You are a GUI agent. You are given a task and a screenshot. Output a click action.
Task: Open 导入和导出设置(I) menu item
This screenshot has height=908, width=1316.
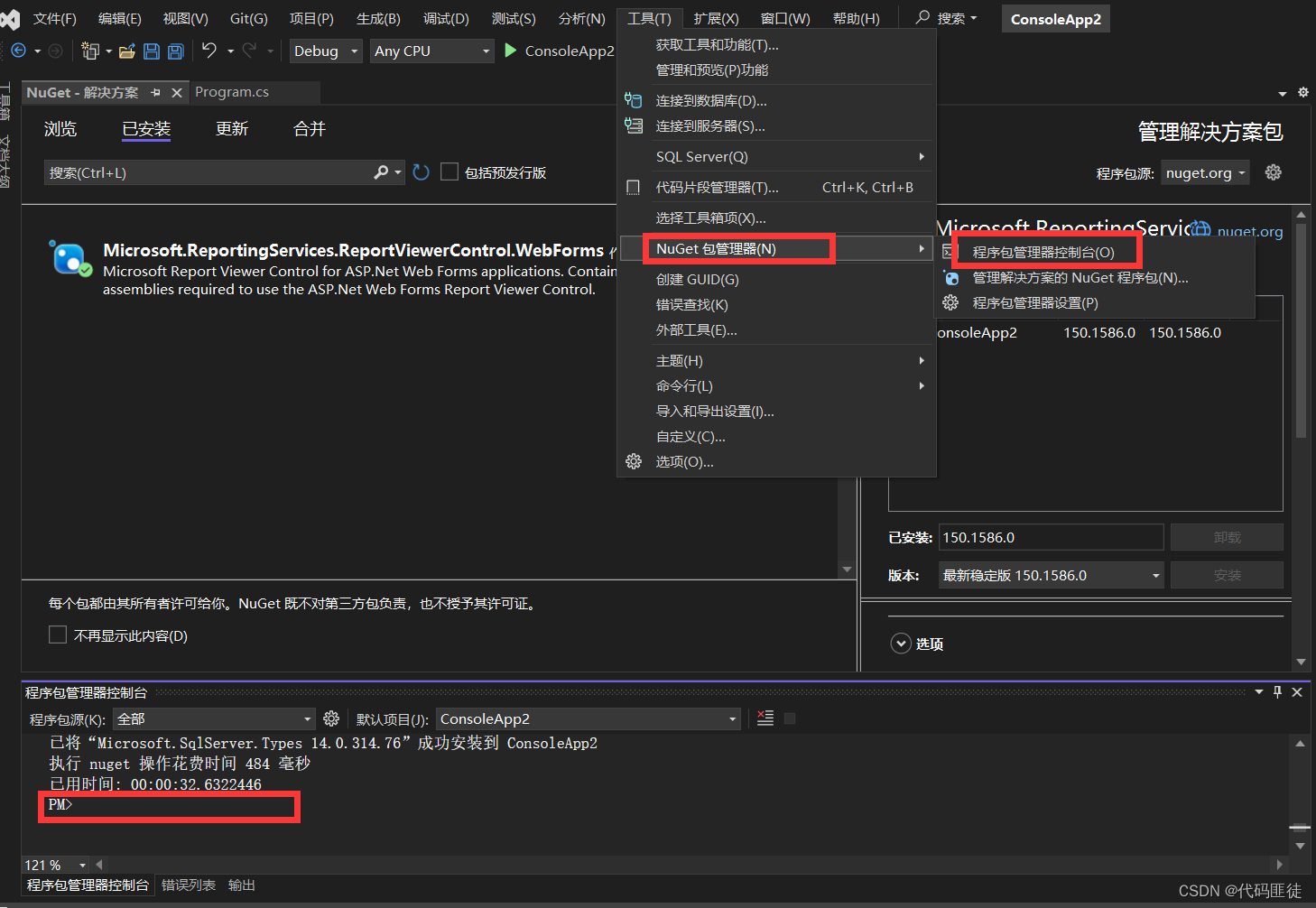[x=777, y=411]
